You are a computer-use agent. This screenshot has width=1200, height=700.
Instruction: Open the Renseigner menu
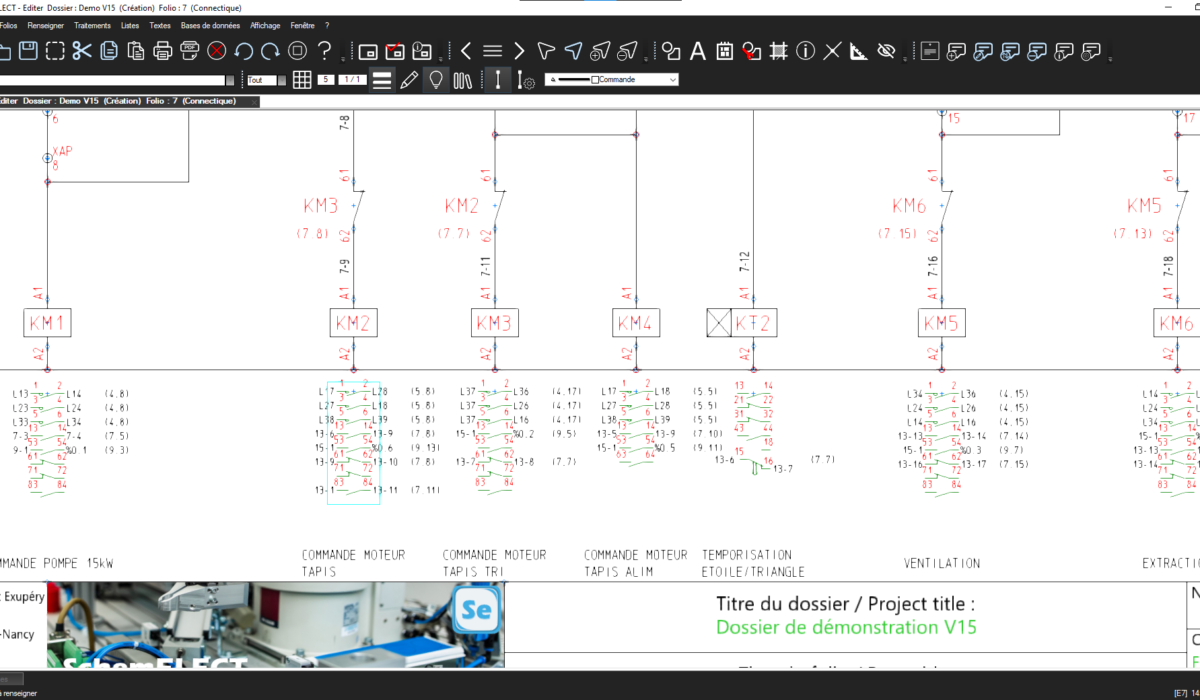pos(46,25)
